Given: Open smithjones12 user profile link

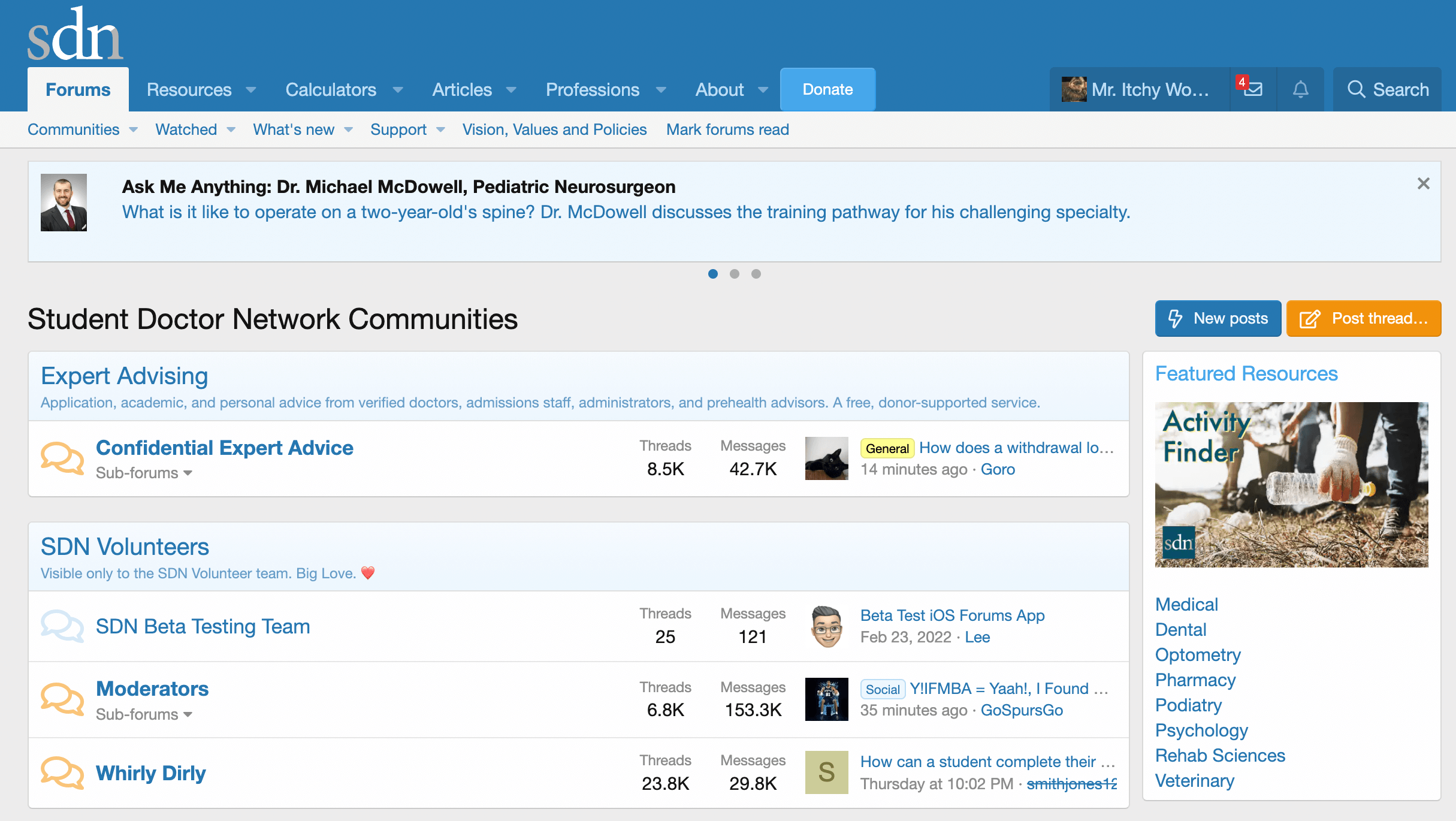Looking at the screenshot, I should pyautogui.click(x=1071, y=784).
